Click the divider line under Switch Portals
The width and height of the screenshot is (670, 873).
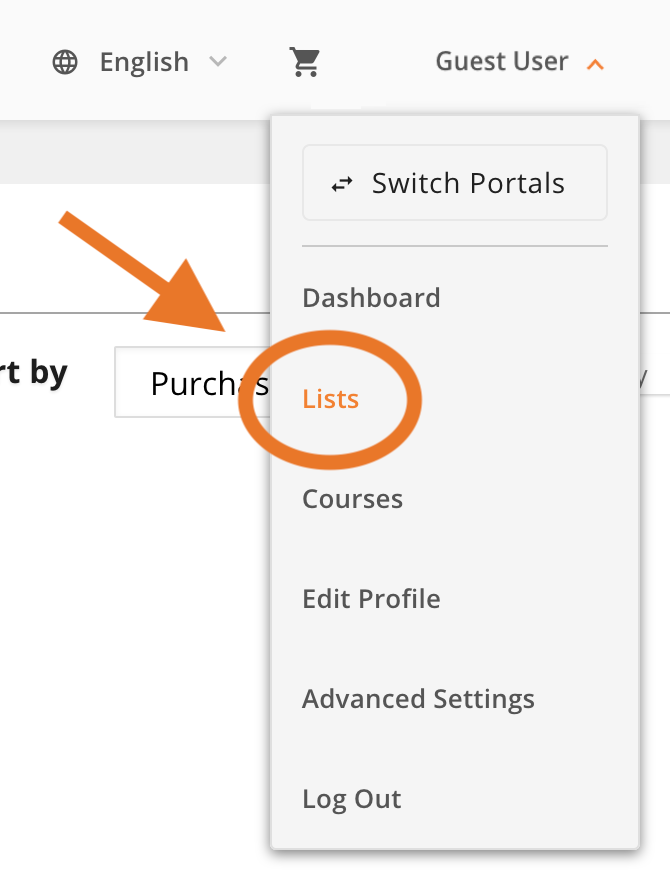(x=454, y=246)
